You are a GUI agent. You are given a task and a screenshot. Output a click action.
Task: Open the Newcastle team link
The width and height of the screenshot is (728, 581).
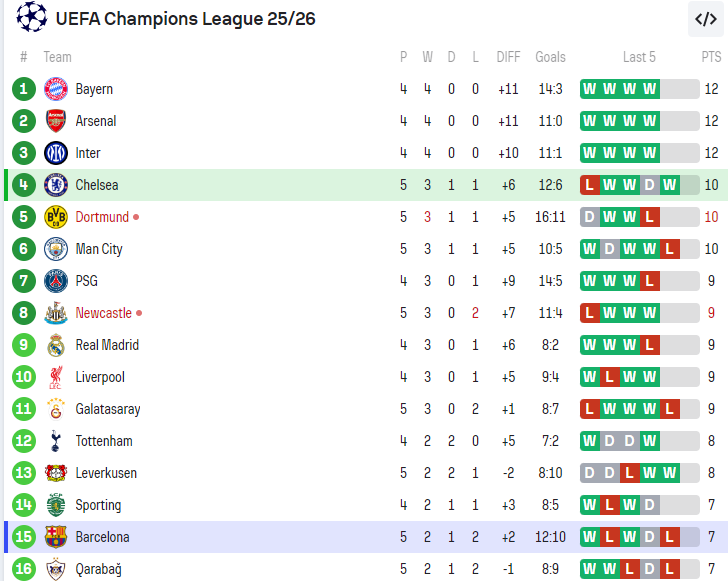103,313
